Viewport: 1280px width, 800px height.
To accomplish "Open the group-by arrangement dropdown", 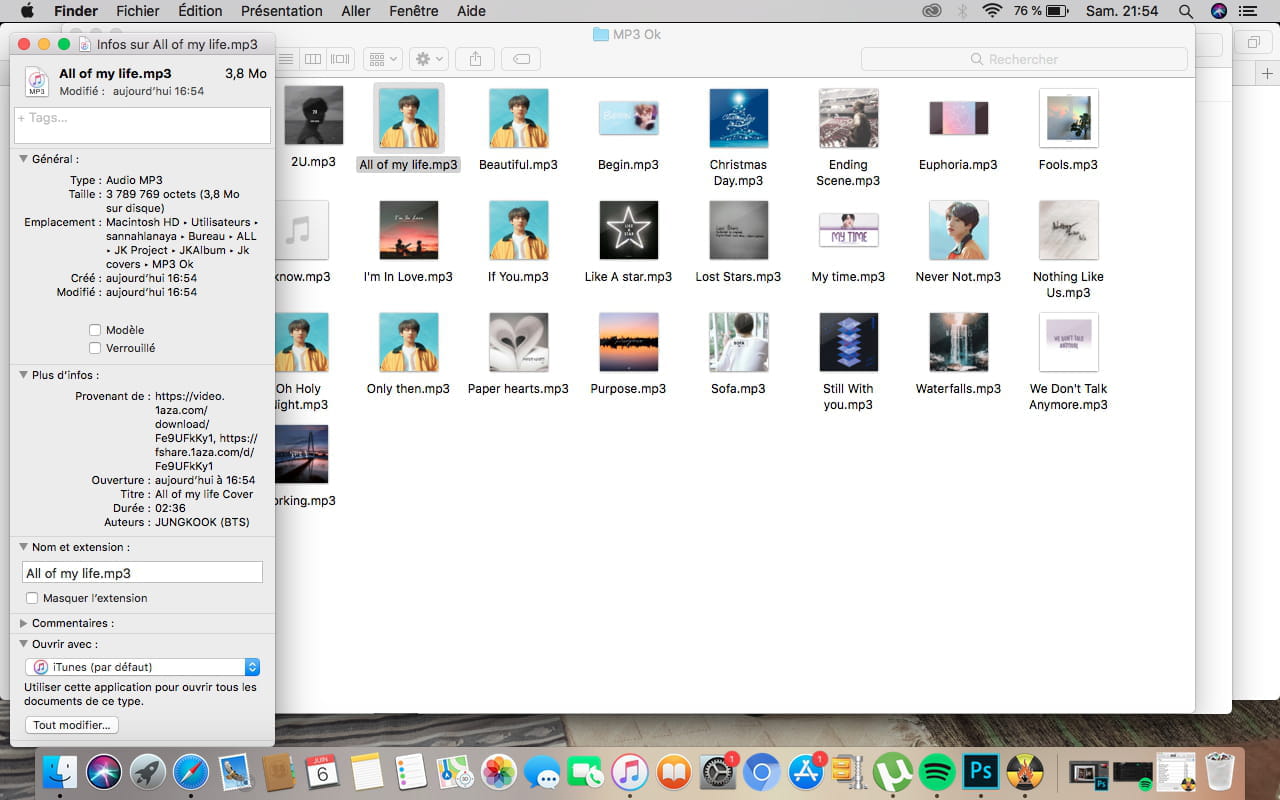I will pos(383,59).
